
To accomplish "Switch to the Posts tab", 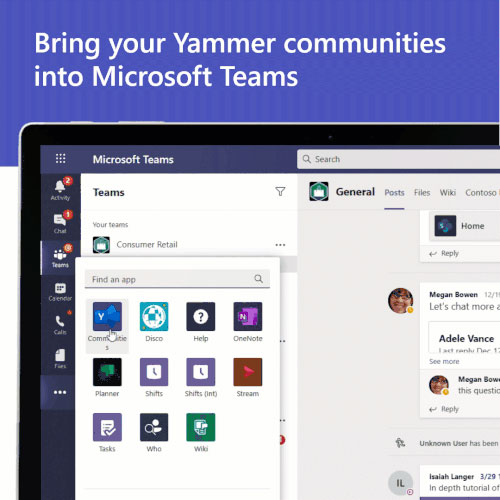I will click(x=394, y=193).
